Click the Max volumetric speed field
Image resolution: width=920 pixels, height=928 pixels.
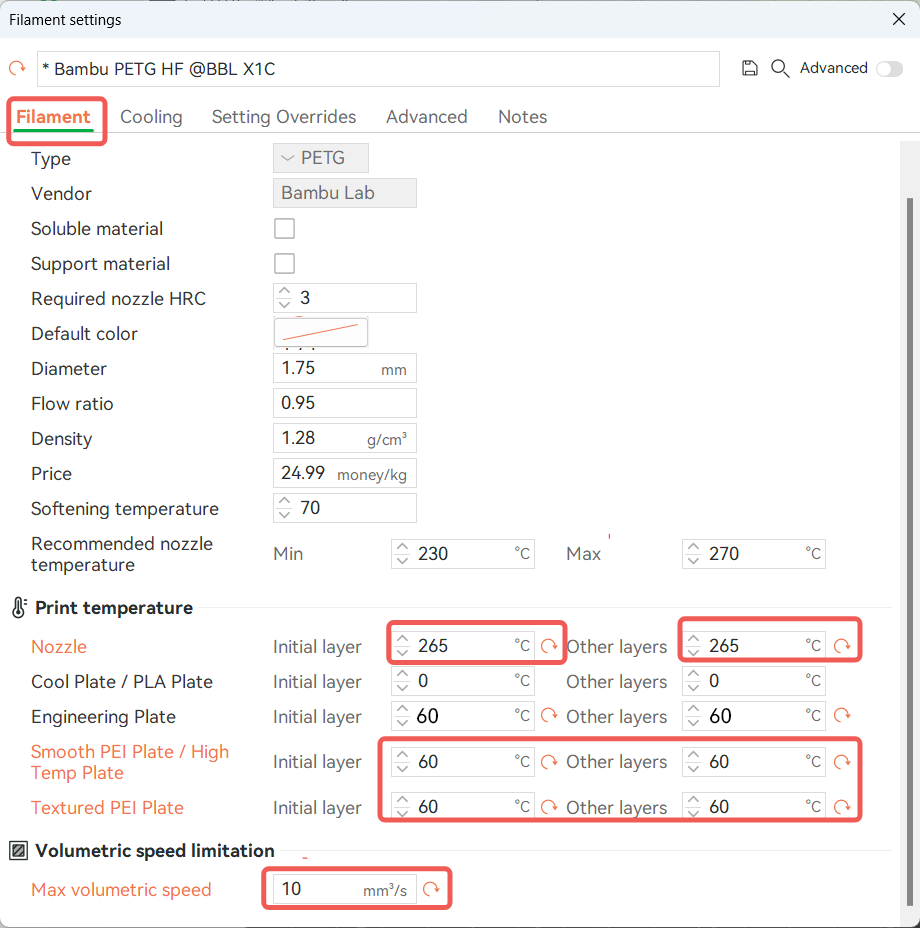tap(345, 889)
